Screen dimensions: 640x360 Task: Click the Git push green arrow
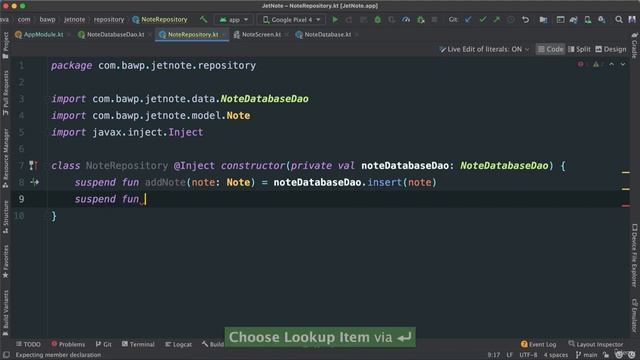tap(496, 20)
